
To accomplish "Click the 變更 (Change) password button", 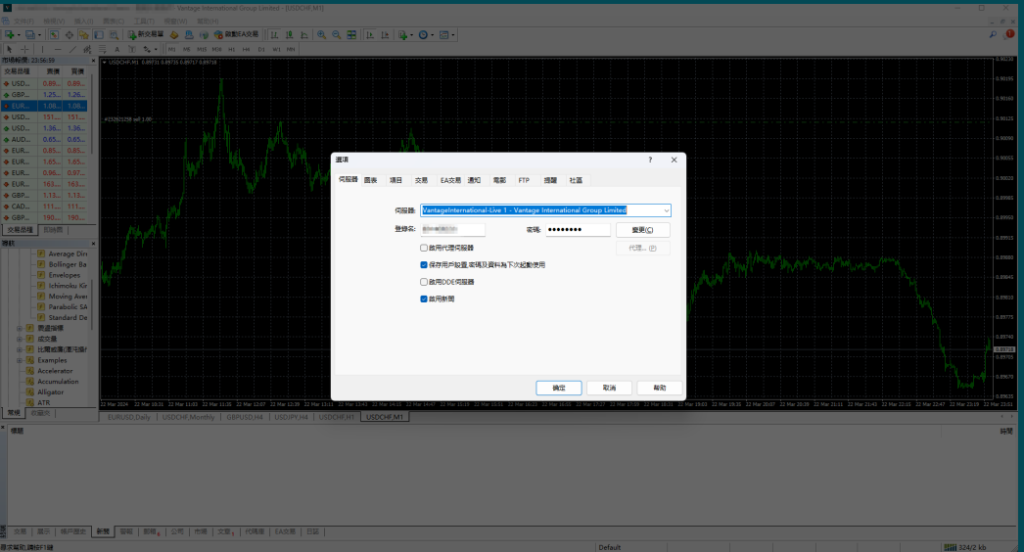I will coord(642,229).
